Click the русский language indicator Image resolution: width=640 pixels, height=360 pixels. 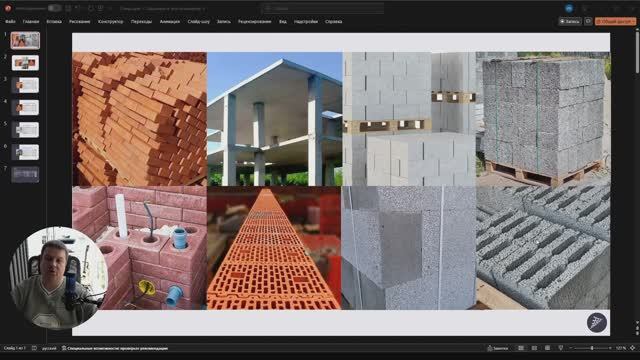coord(49,348)
